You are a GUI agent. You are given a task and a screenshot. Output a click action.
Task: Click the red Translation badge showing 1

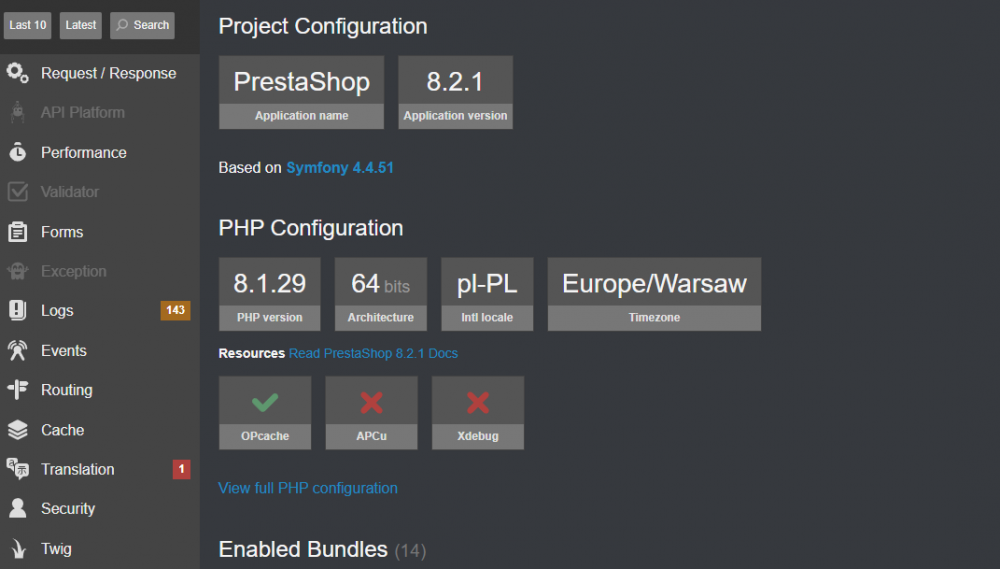pyautogui.click(x=181, y=469)
